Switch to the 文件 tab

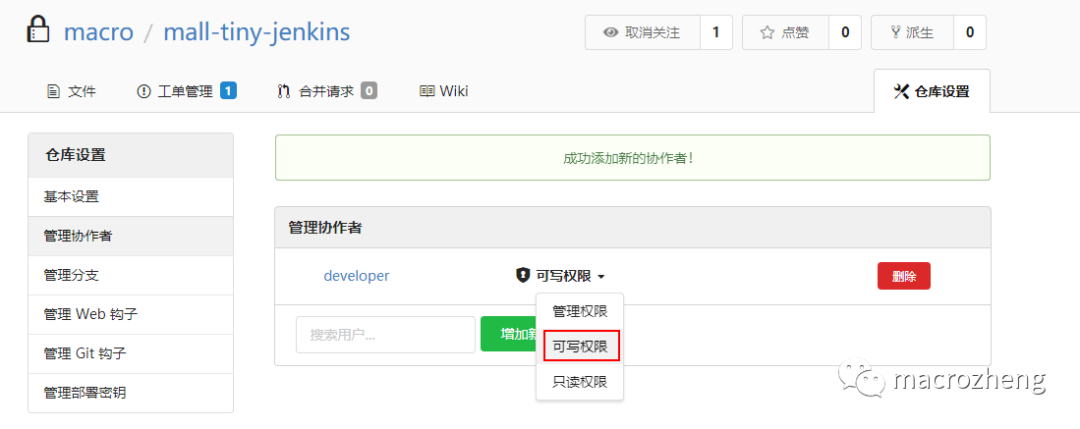click(71, 91)
